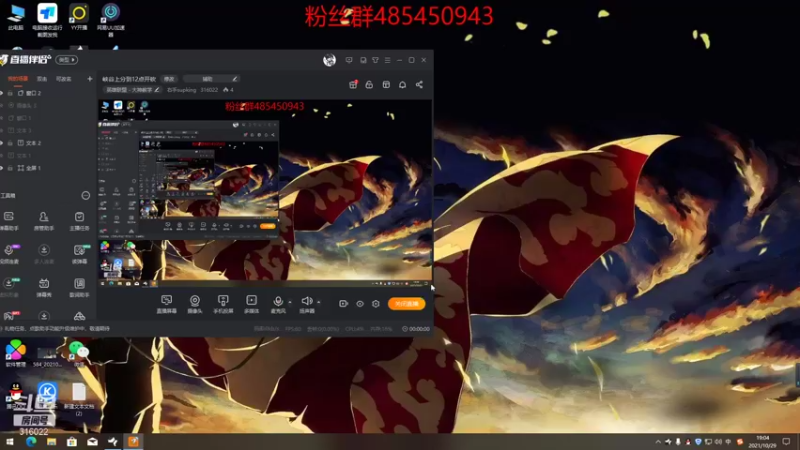Open Microsoft Store in taskbar
The height and width of the screenshot is (450, 800).
tap(71, 441)
